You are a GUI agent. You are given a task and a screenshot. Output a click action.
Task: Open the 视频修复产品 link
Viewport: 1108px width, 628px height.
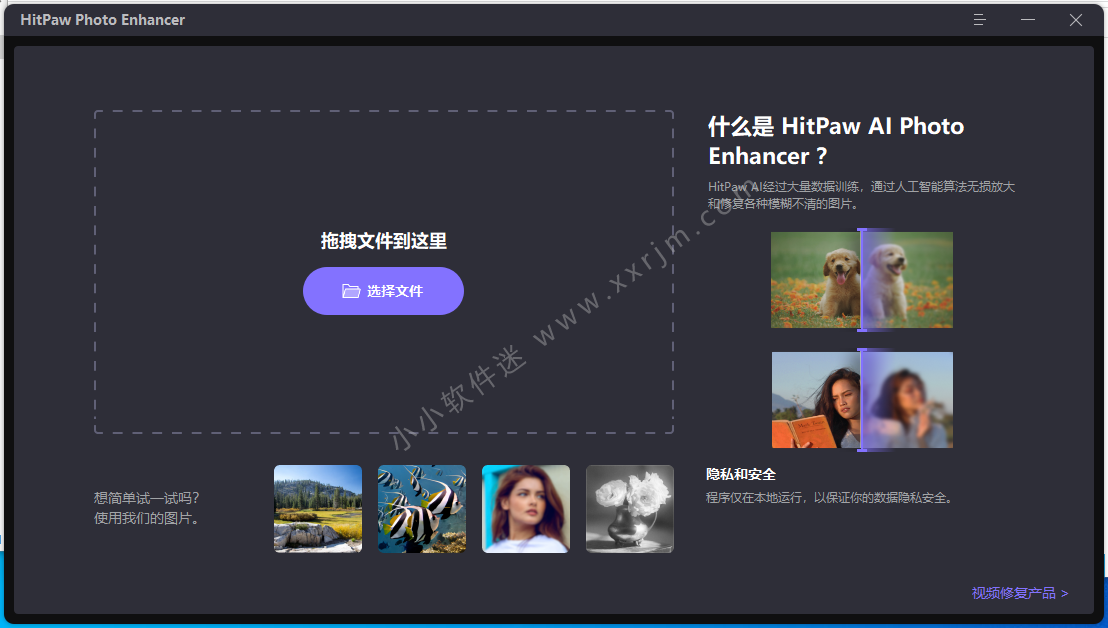tap(1020, 593)
